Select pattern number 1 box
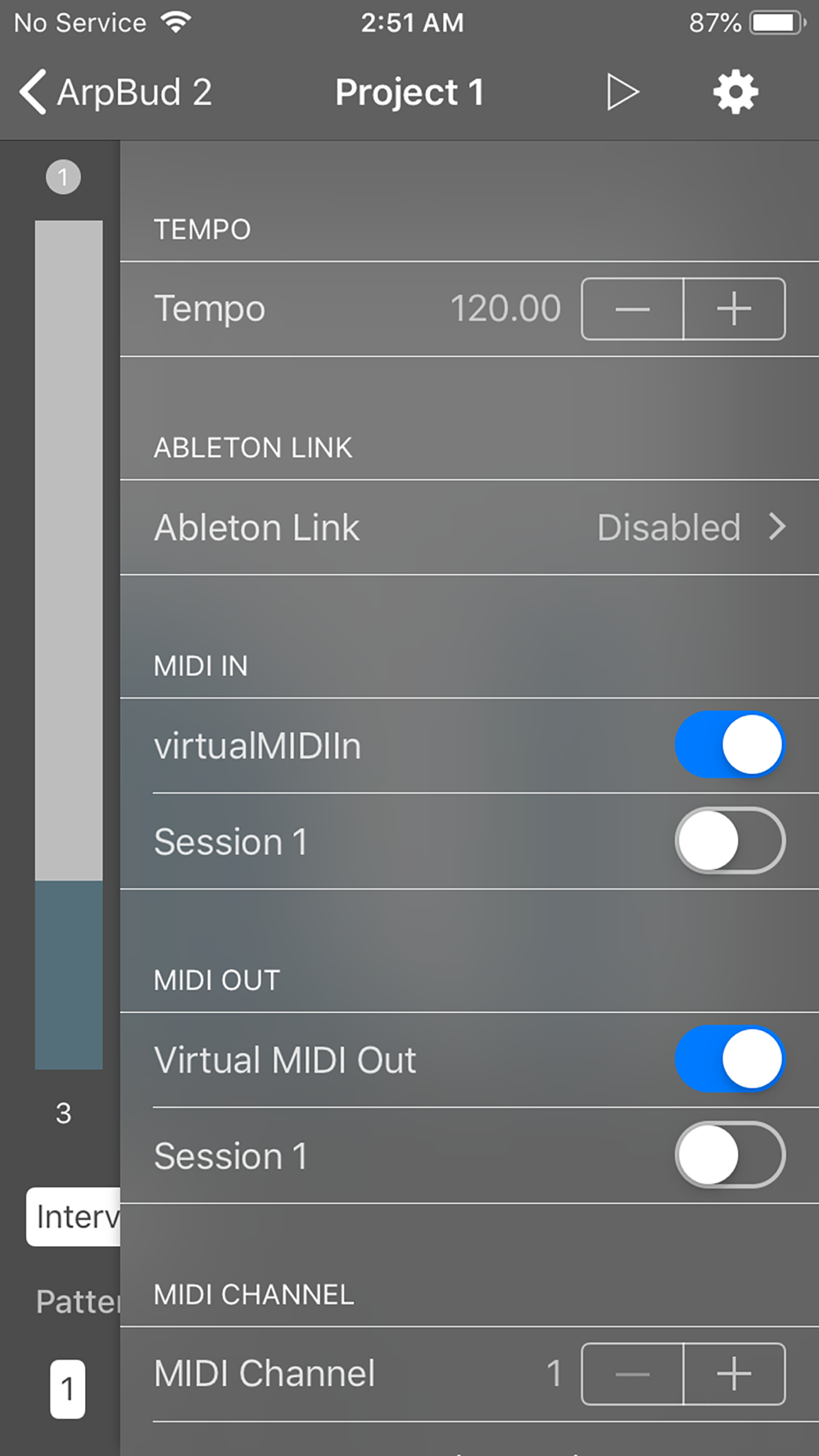This screenshot has height=1456, width=819. point(67,1389)
